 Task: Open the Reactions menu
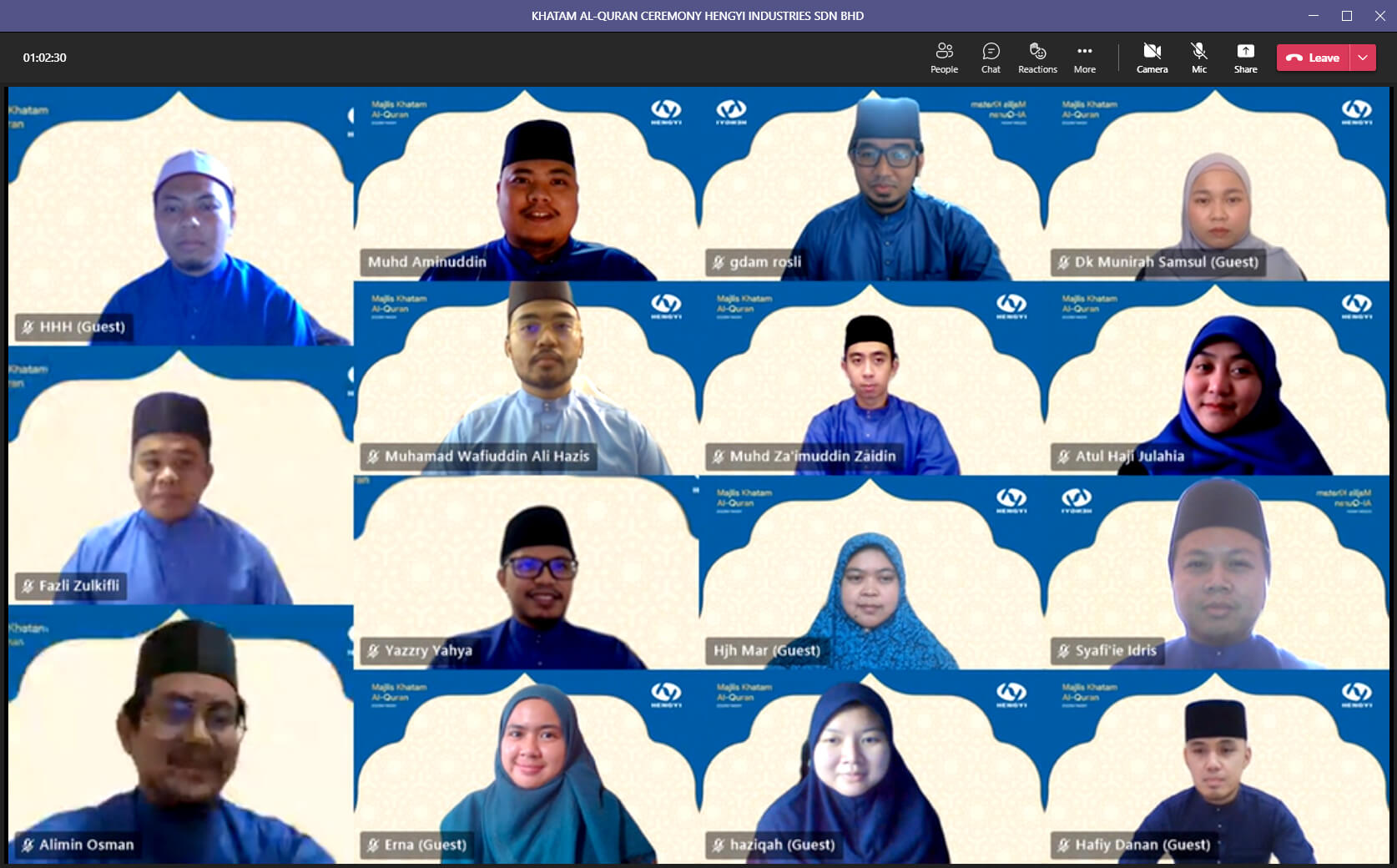coord(1037,58)
